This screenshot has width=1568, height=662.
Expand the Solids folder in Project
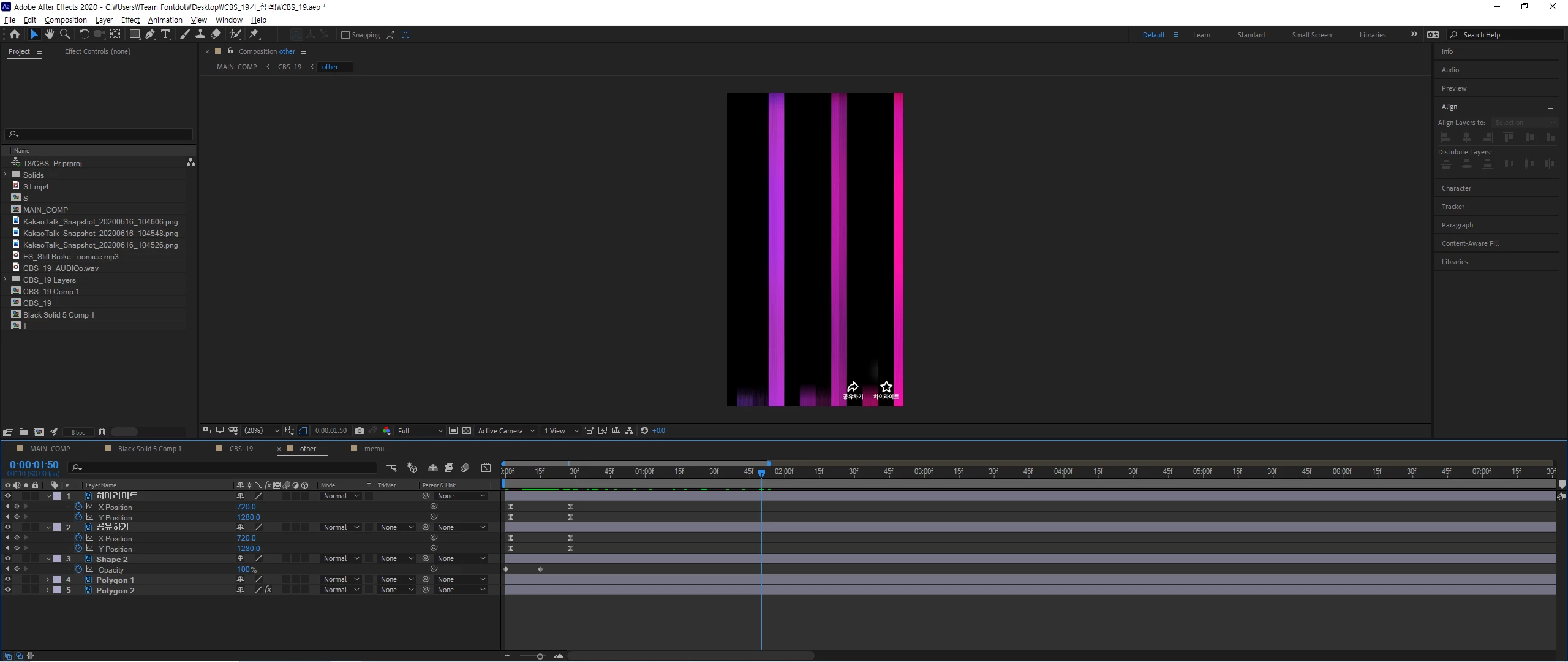tap(5, 175)
